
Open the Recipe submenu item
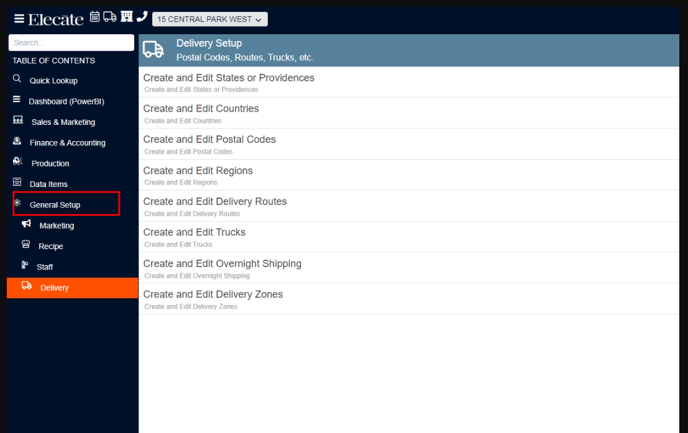point(50,246)
